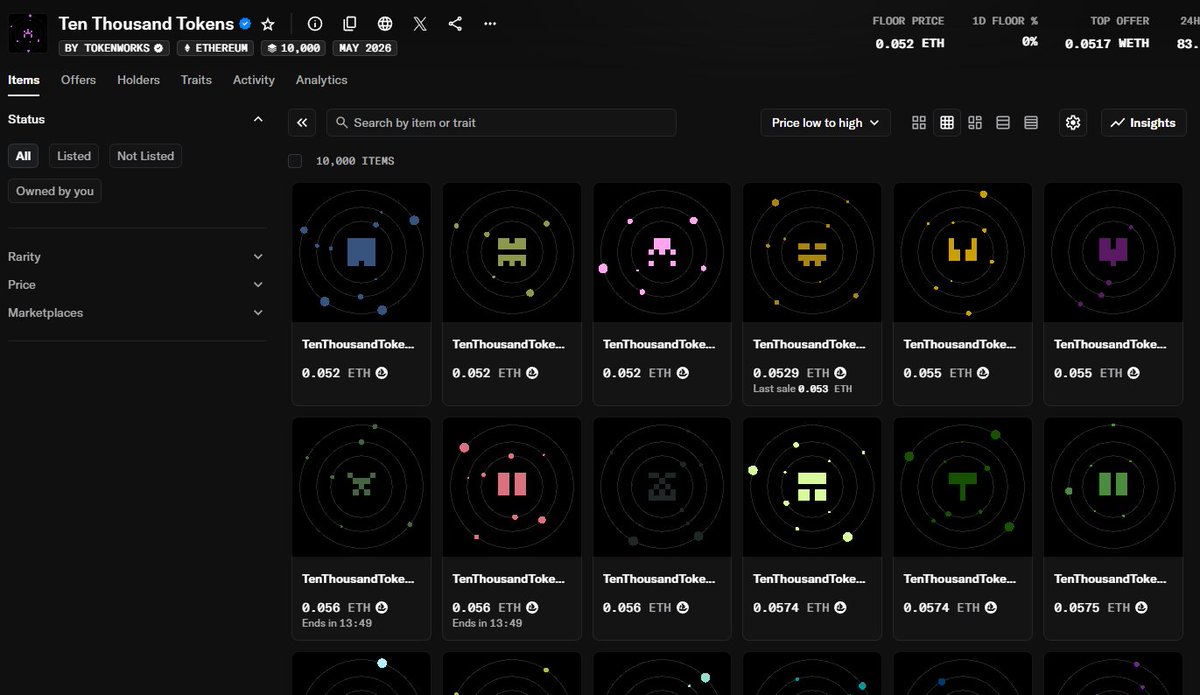
Task: Switch to the Analytics tab
Action: 322,80
